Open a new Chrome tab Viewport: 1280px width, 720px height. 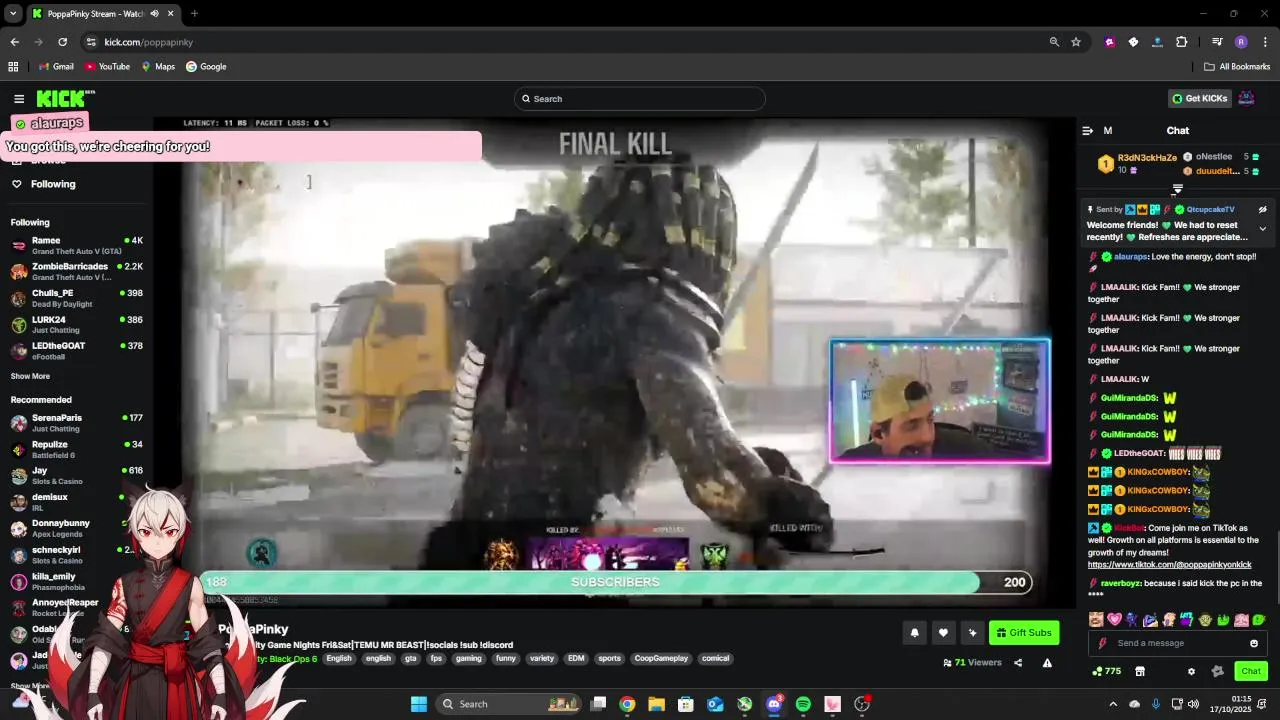[x=194, y=14]
